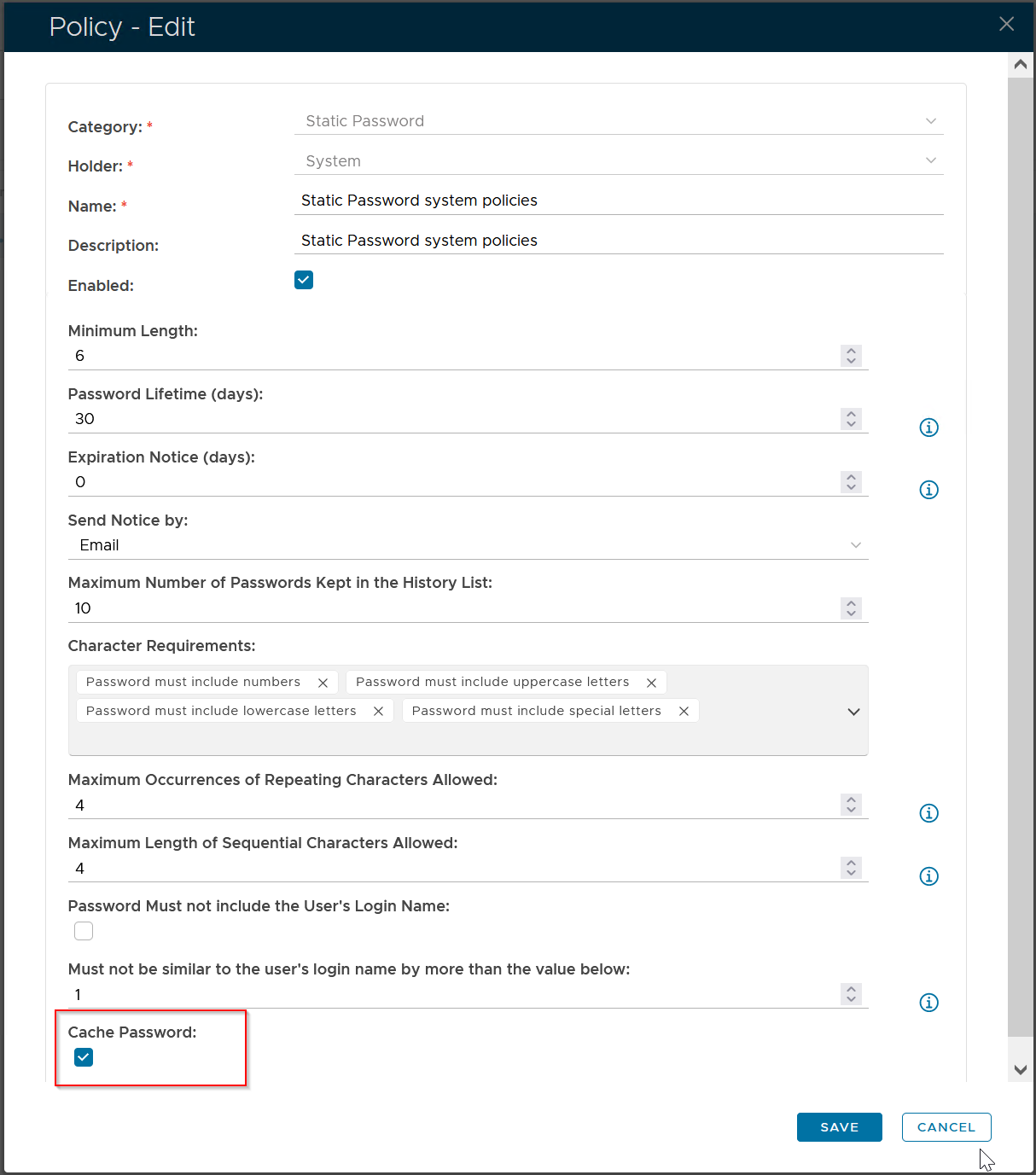Remove 'Password must include lowercase letters' tag

click(x=378, y=711)
